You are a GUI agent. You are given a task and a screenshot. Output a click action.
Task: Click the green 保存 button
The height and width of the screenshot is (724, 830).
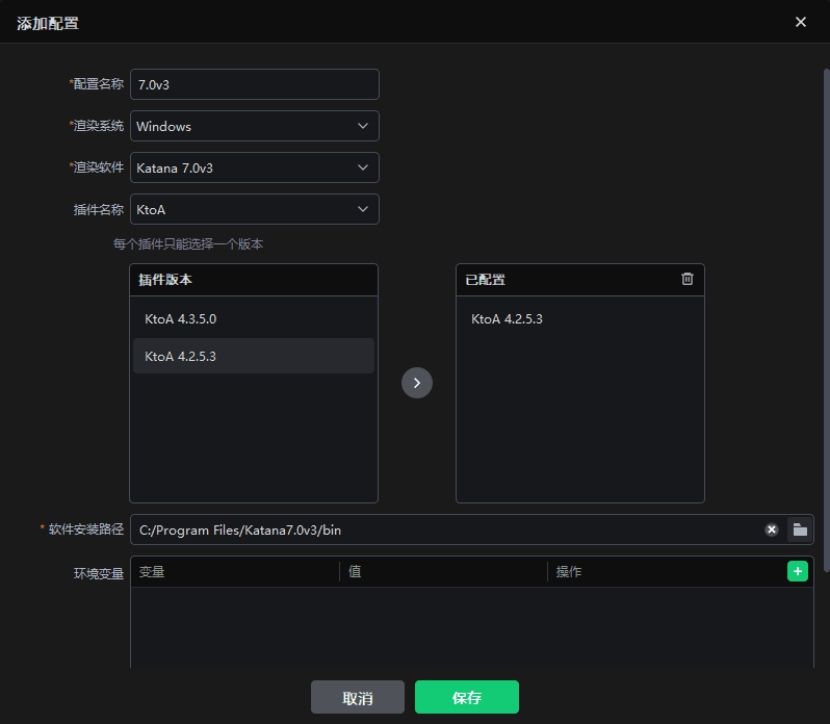(466, 698)
